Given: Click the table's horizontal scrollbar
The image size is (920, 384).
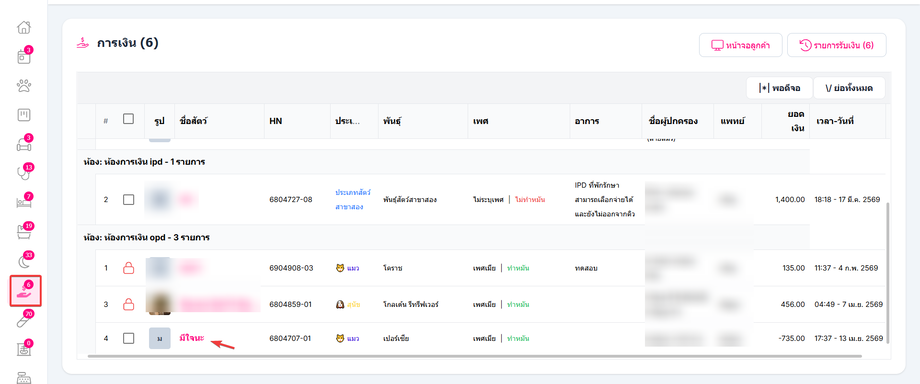Looking at the screenshot, I should point(474,356).
